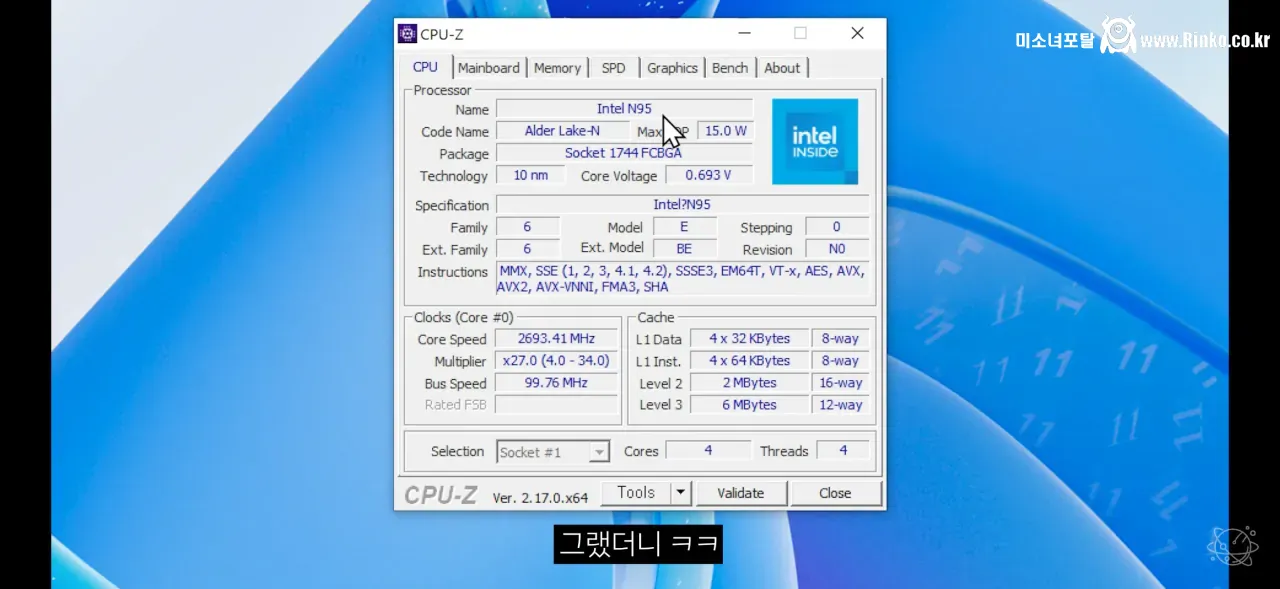Select the SPD tab
This screenshot has width=1280, height=589.
pyautogui.click(x=613, y=67)
